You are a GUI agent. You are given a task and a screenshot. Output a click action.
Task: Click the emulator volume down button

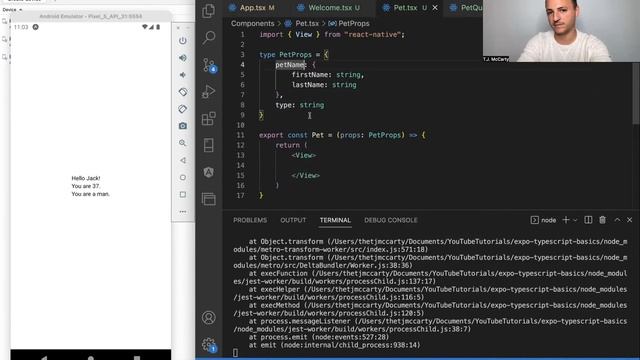[182, 75]
